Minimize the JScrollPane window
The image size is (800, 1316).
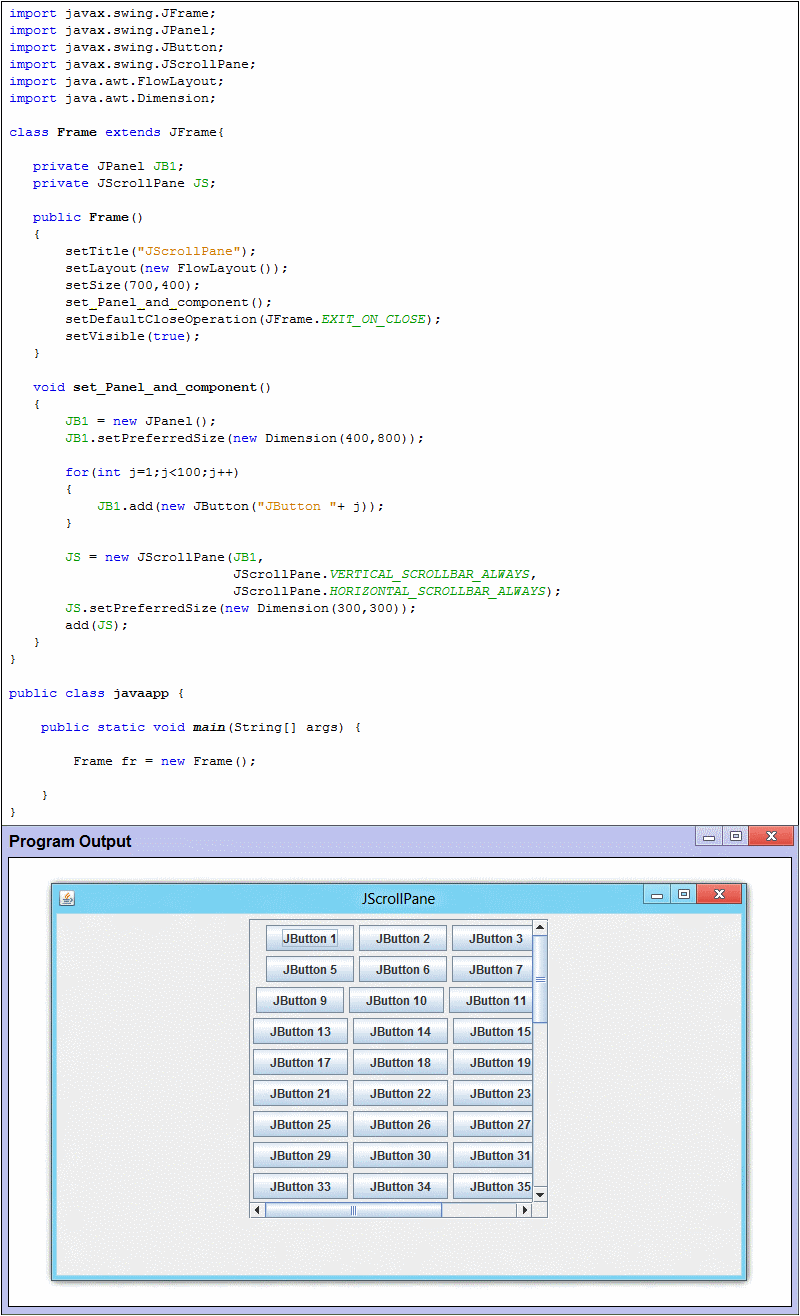tap(657, 895)
